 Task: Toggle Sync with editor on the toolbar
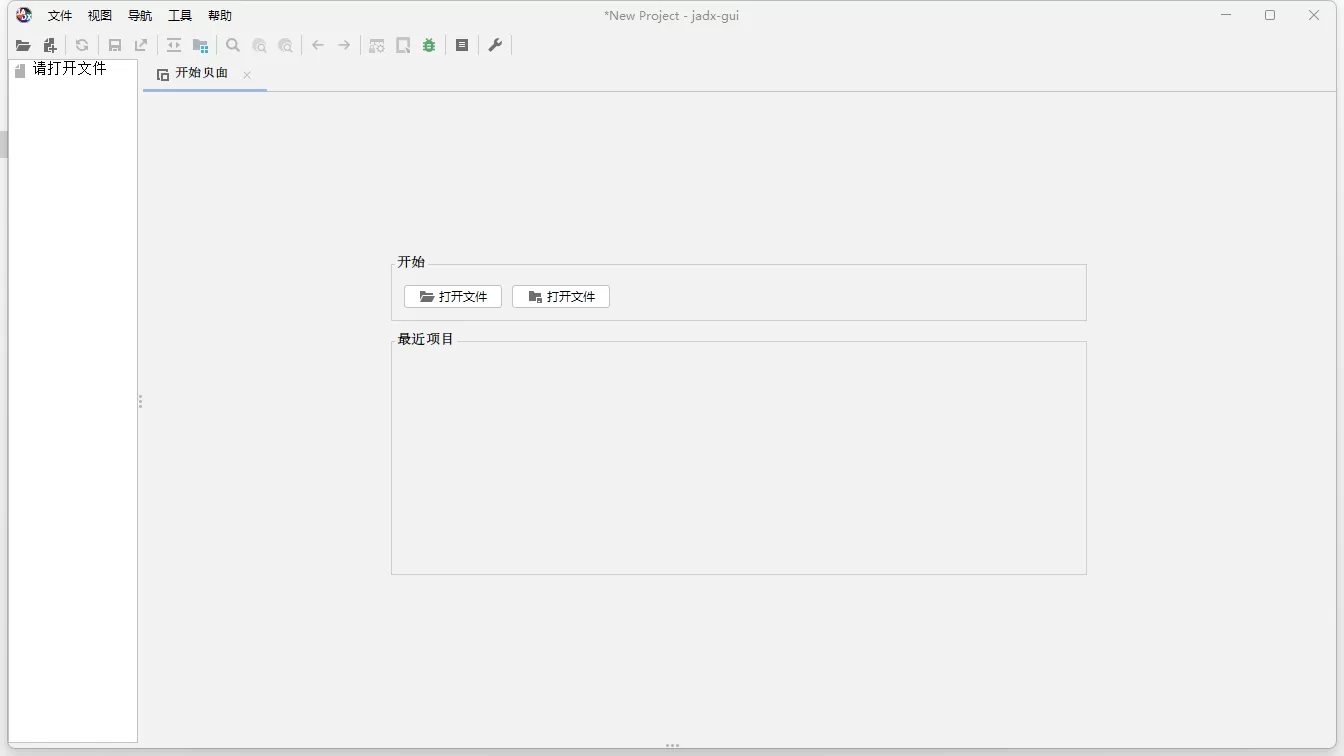click(x=173, y=45)
